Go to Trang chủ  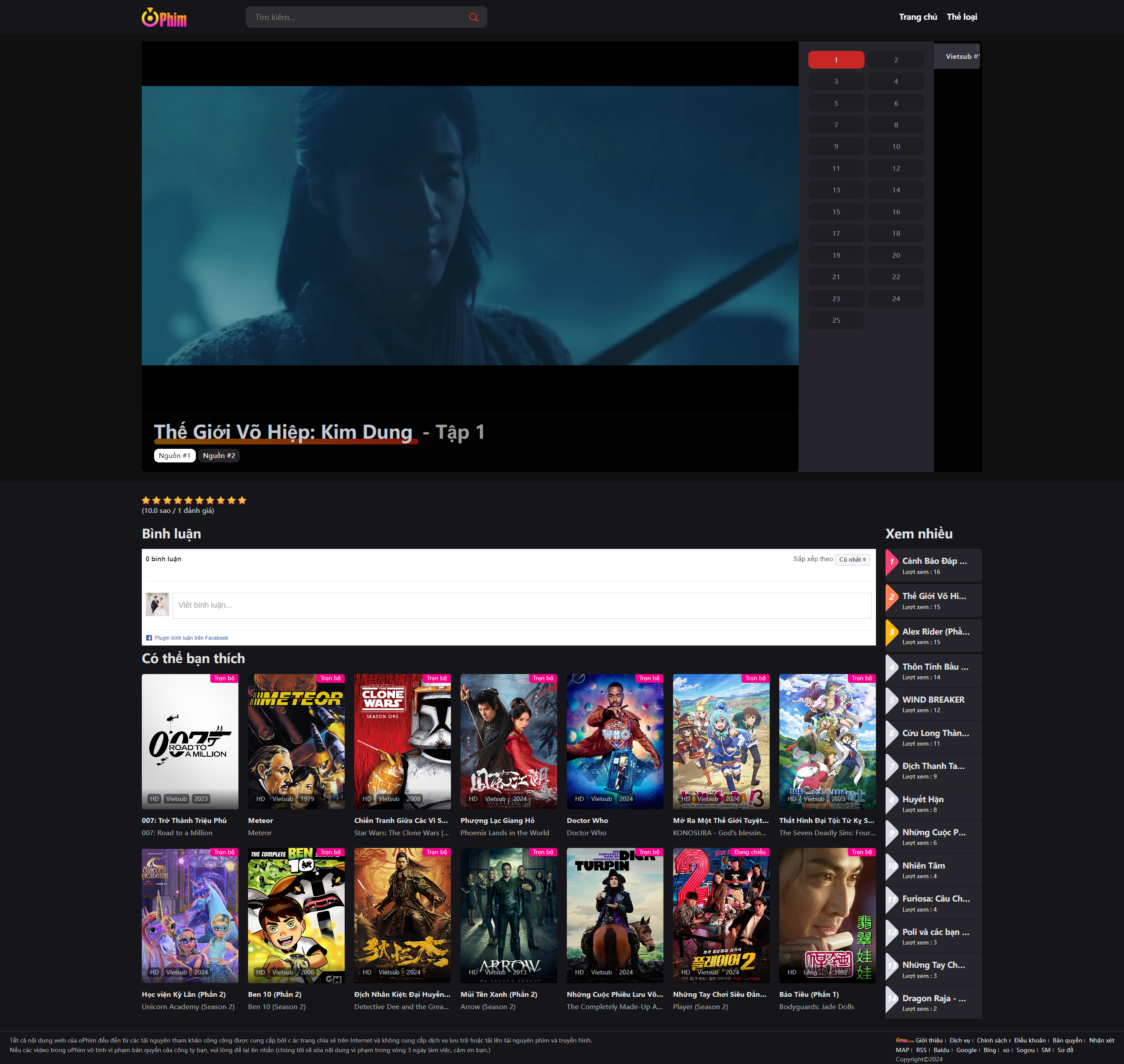(918, 17)
